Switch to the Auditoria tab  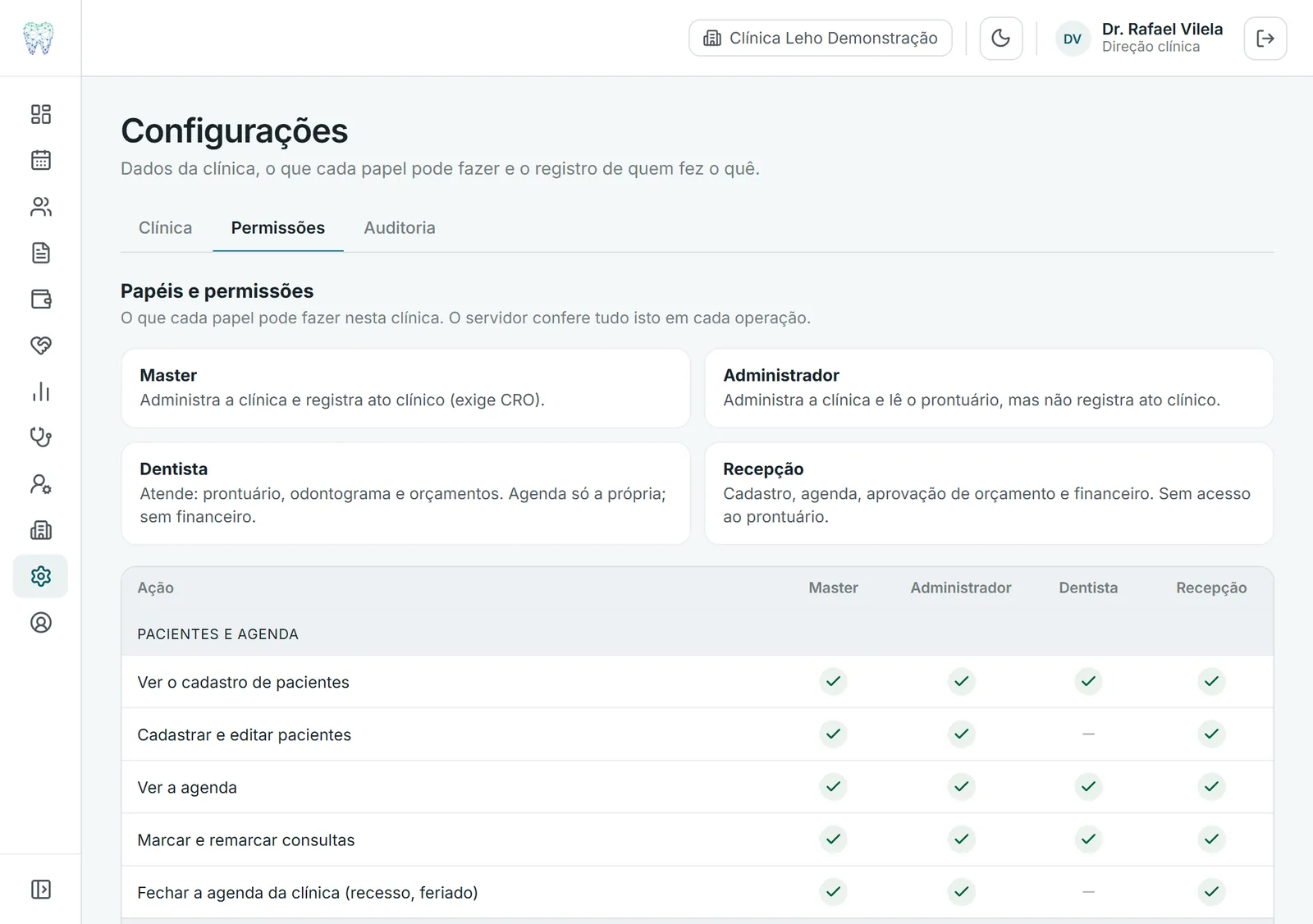(400, 228)
